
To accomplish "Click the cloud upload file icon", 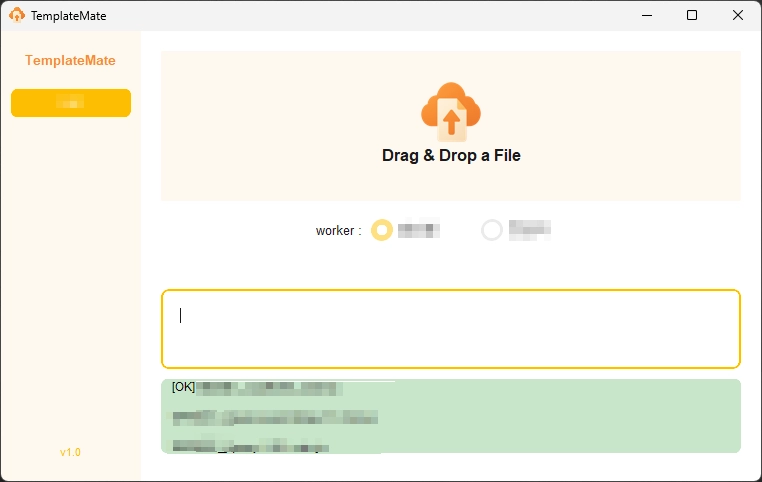I will pos(451,111).
